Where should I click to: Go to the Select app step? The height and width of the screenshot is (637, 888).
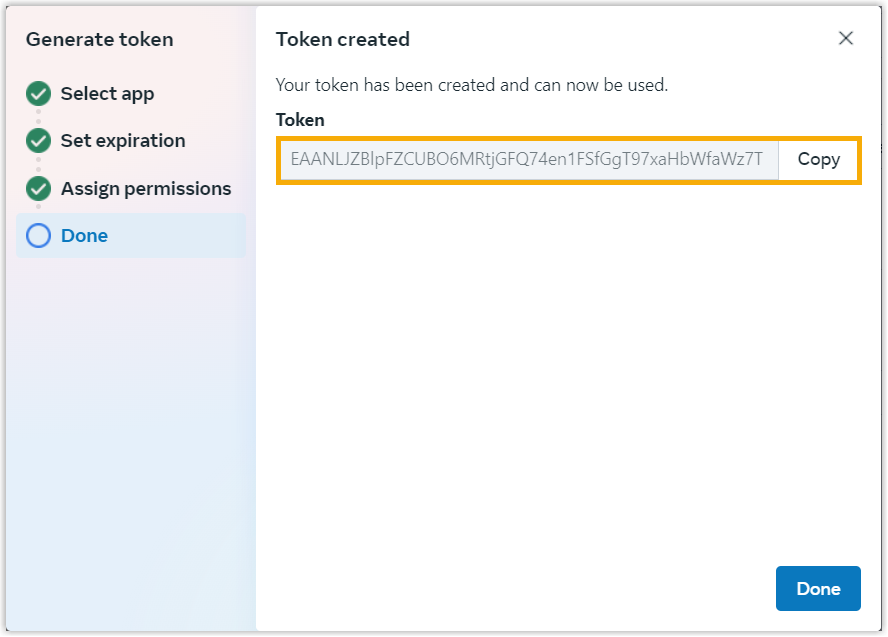pyautogui.click(x=107, y=94)
